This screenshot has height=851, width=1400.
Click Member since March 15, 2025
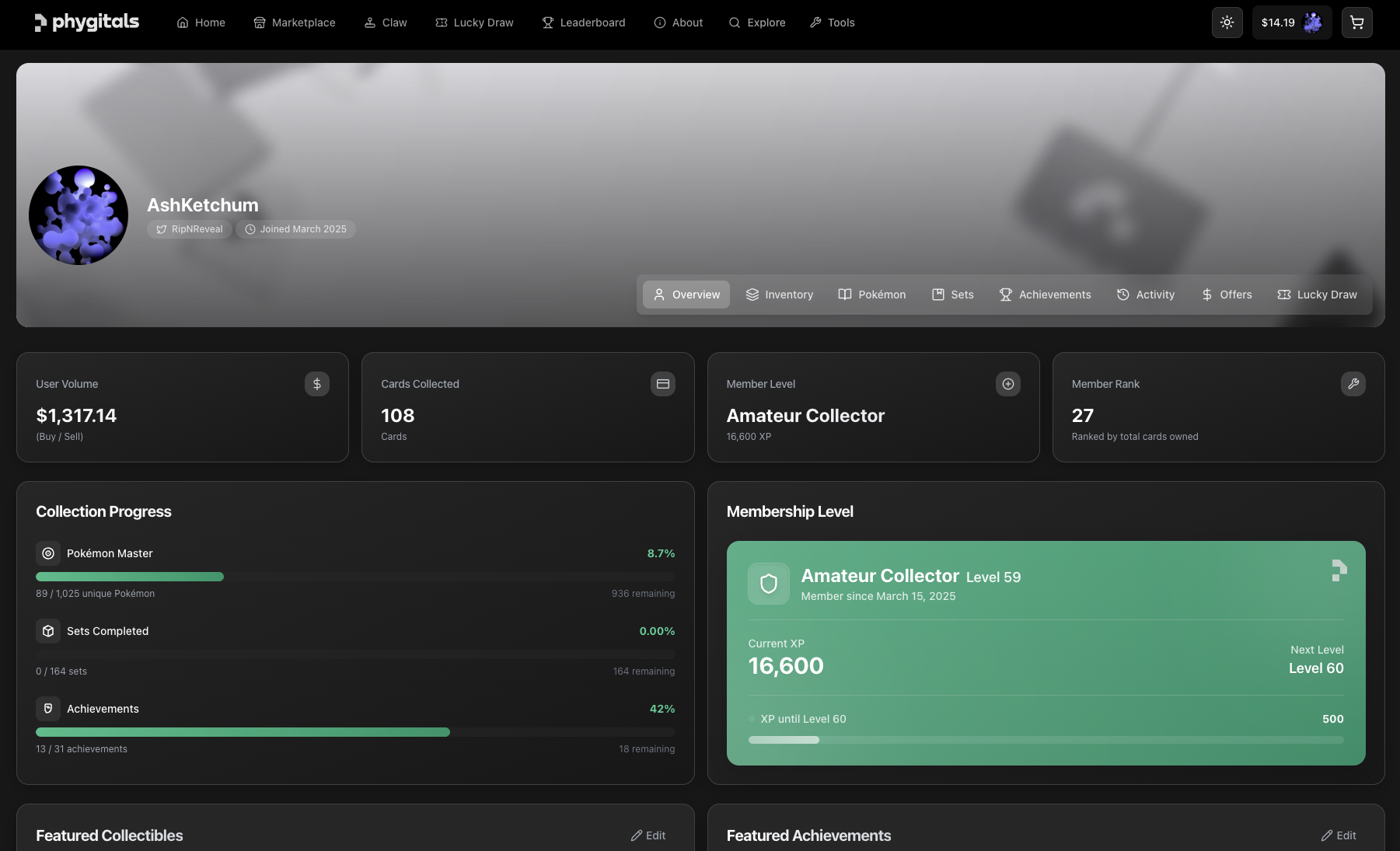878,596
